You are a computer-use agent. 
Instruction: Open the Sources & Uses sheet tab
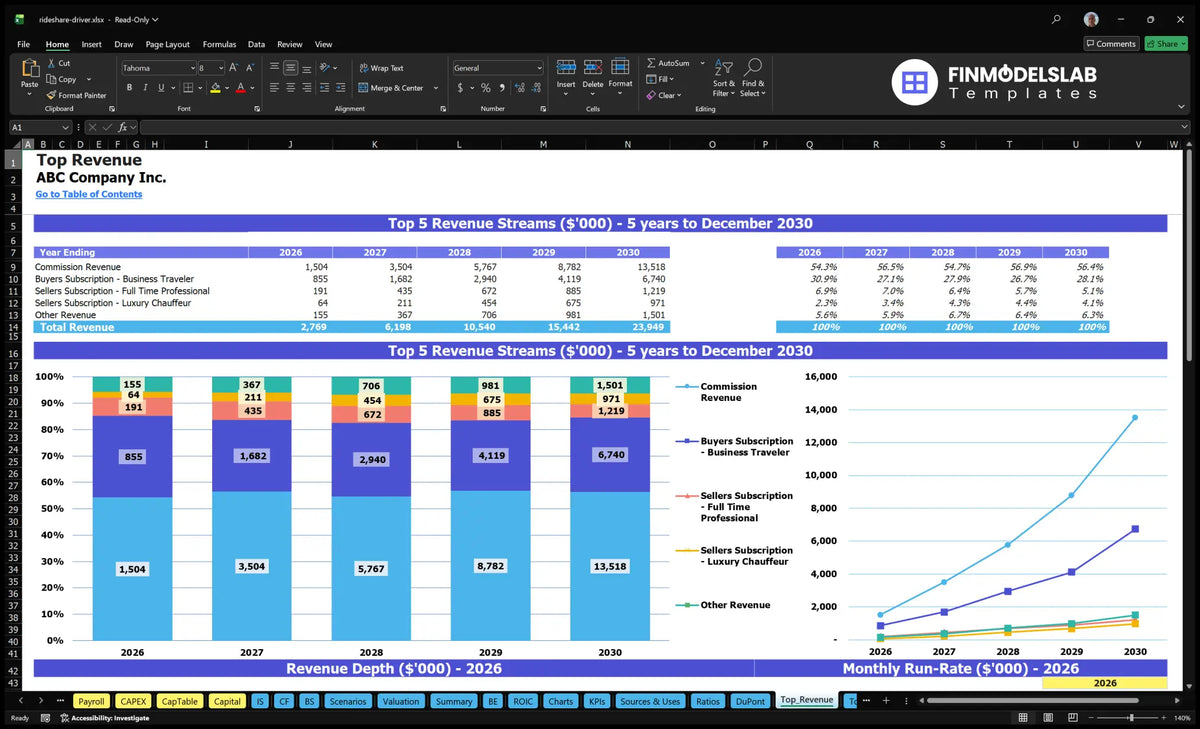(650, 701)
